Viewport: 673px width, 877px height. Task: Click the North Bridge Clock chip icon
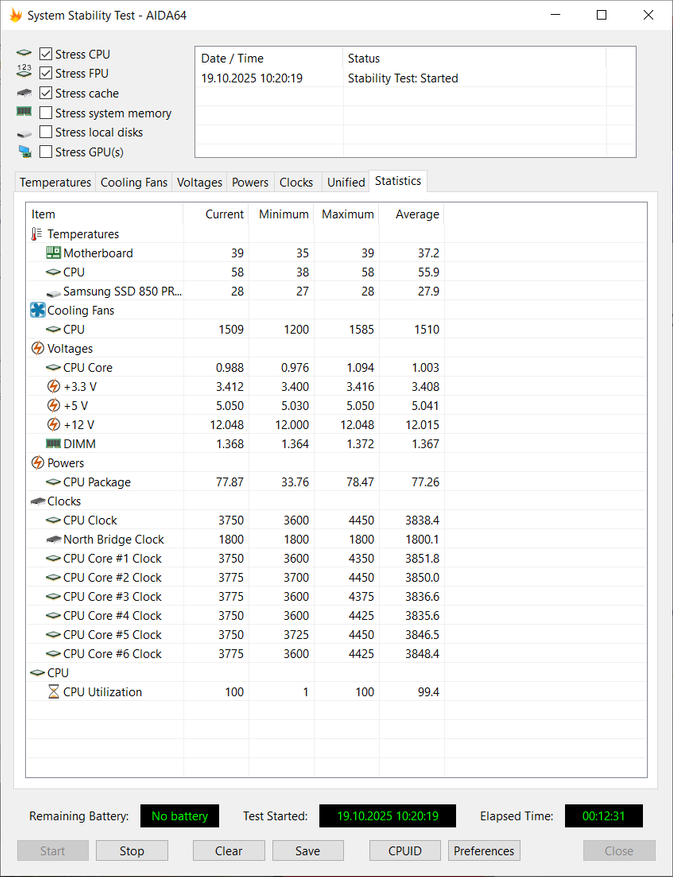click(53, 539)
